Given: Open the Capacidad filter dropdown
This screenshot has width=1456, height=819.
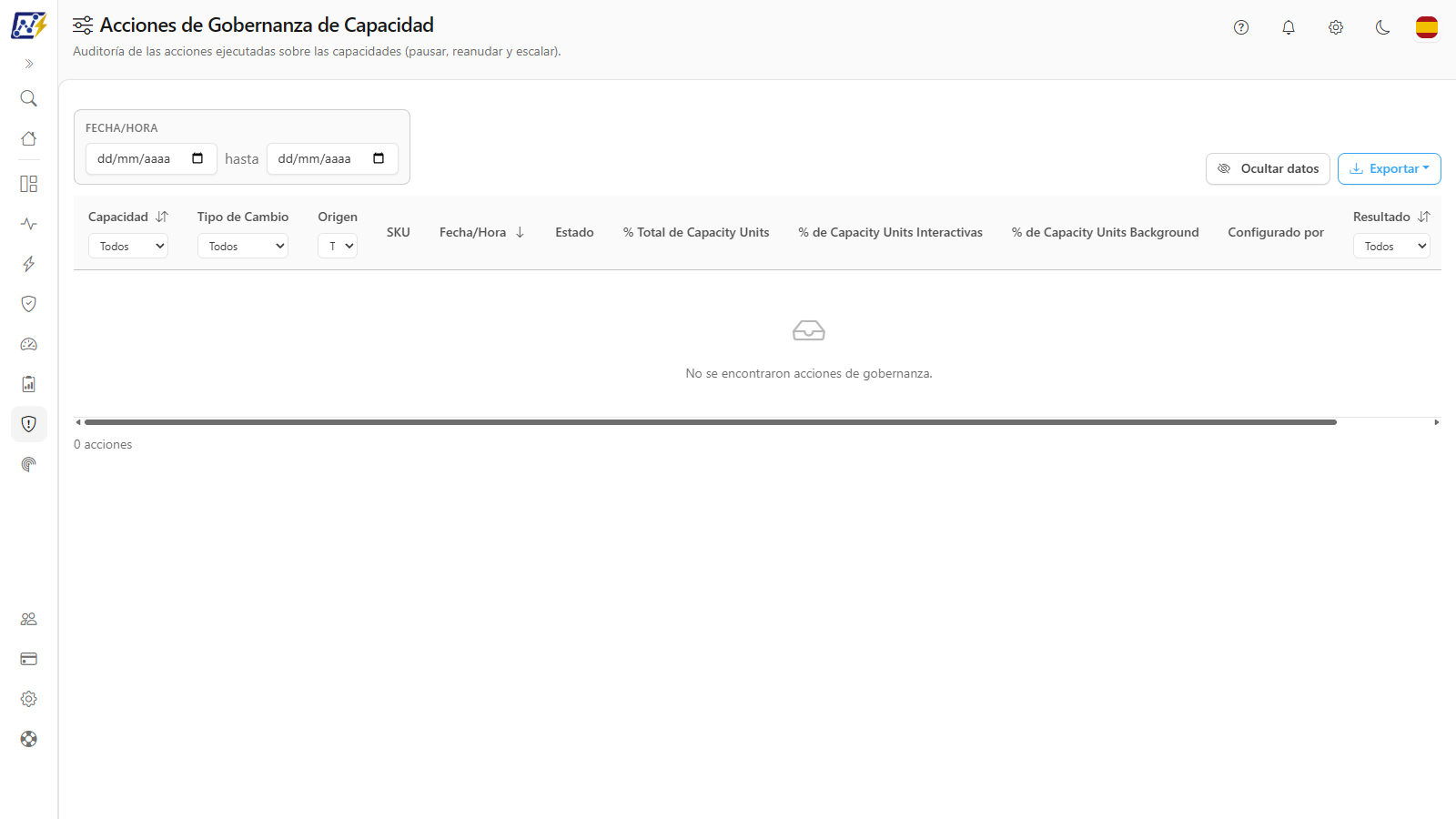Looking at the screenshot, I should [x=128, y=246].
